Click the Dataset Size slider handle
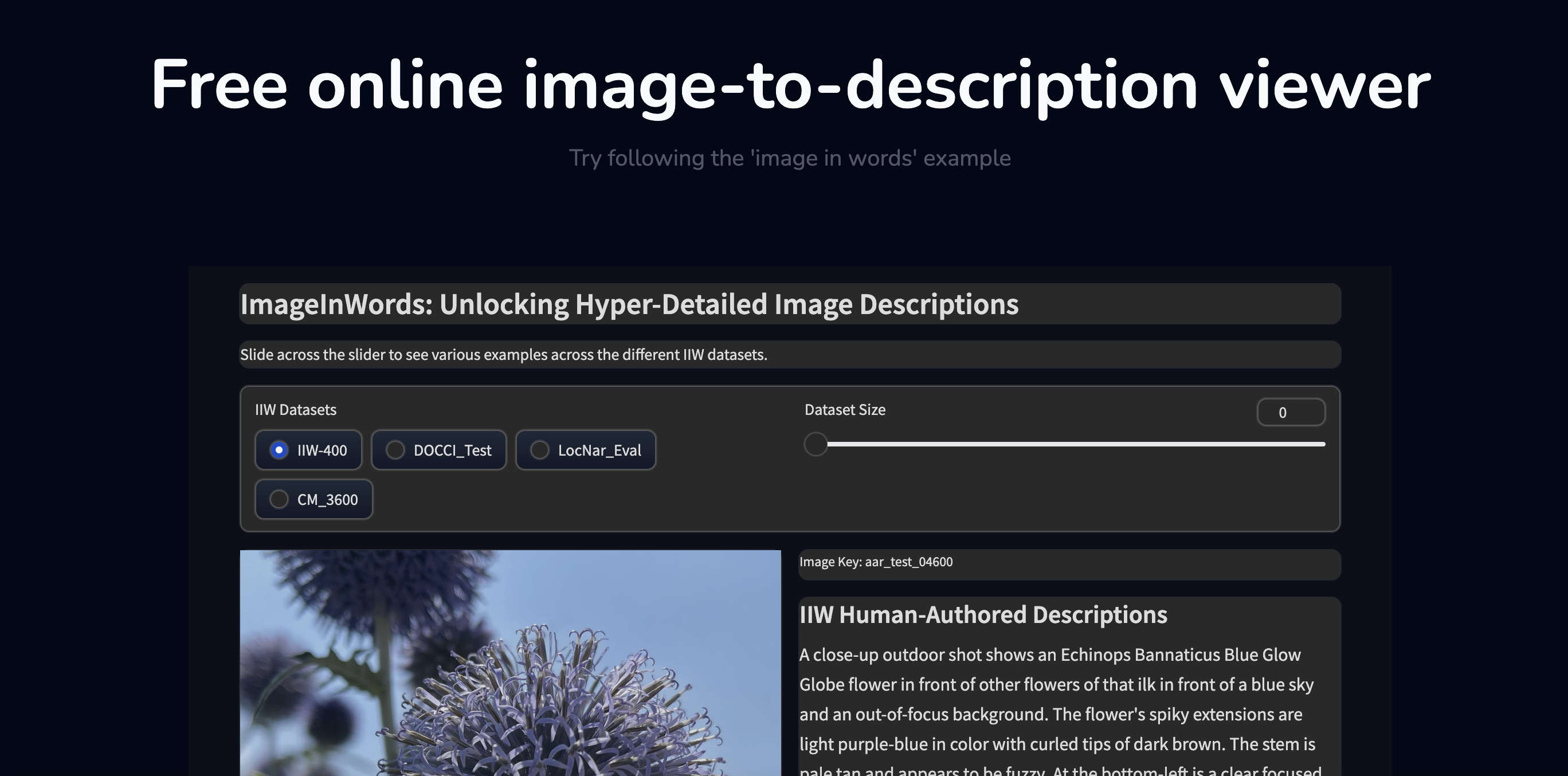The height and width of the screenshot is (776, 1568). pos(816,444)
